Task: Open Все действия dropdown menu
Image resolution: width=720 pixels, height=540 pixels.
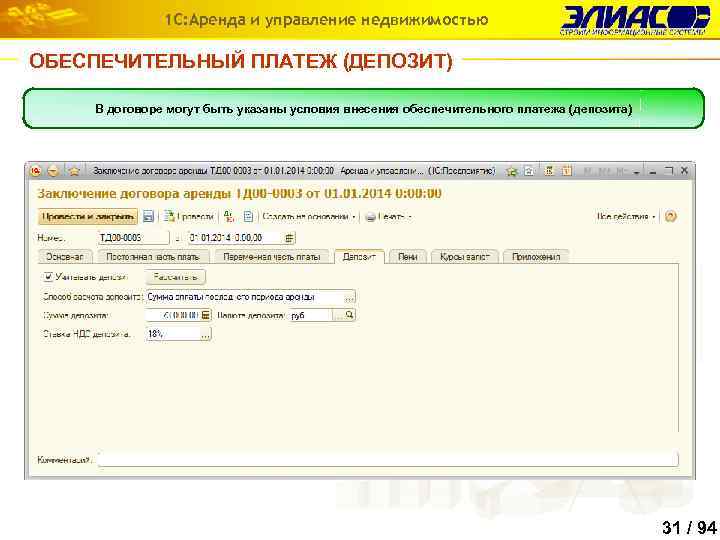Action: click(x=626, y=216)
